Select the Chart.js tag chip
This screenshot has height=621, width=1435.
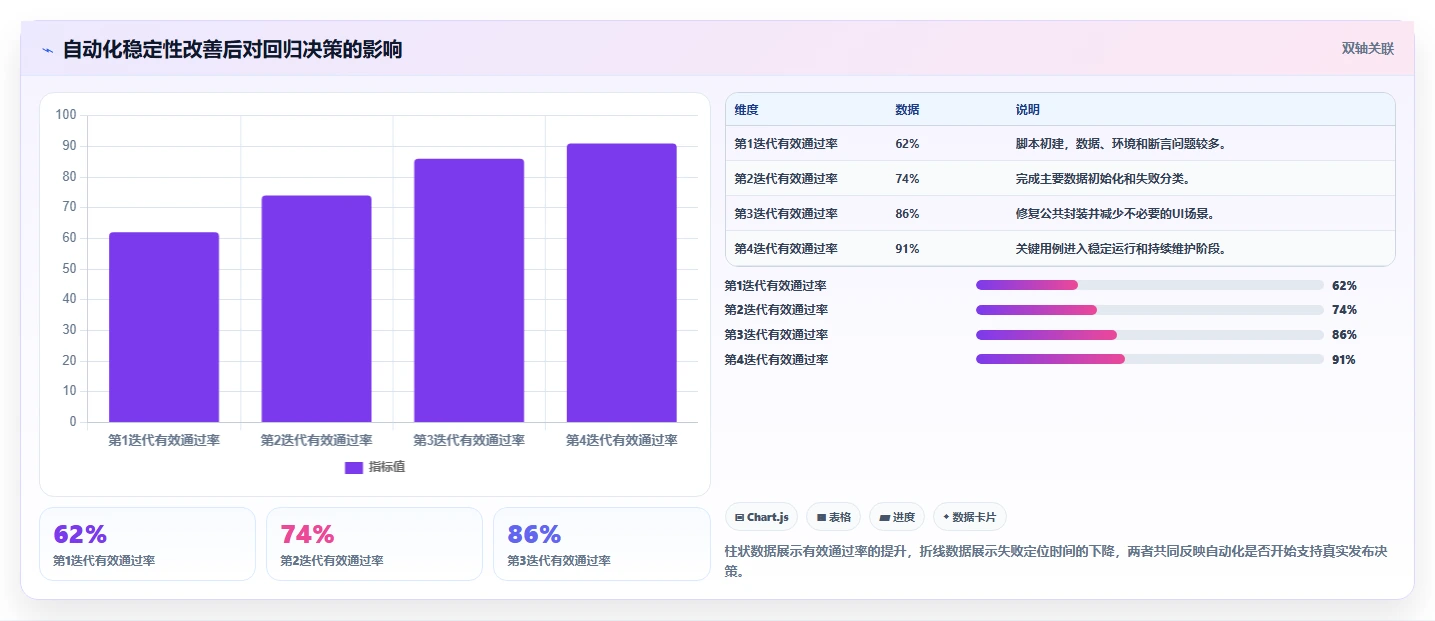[761, 517]
